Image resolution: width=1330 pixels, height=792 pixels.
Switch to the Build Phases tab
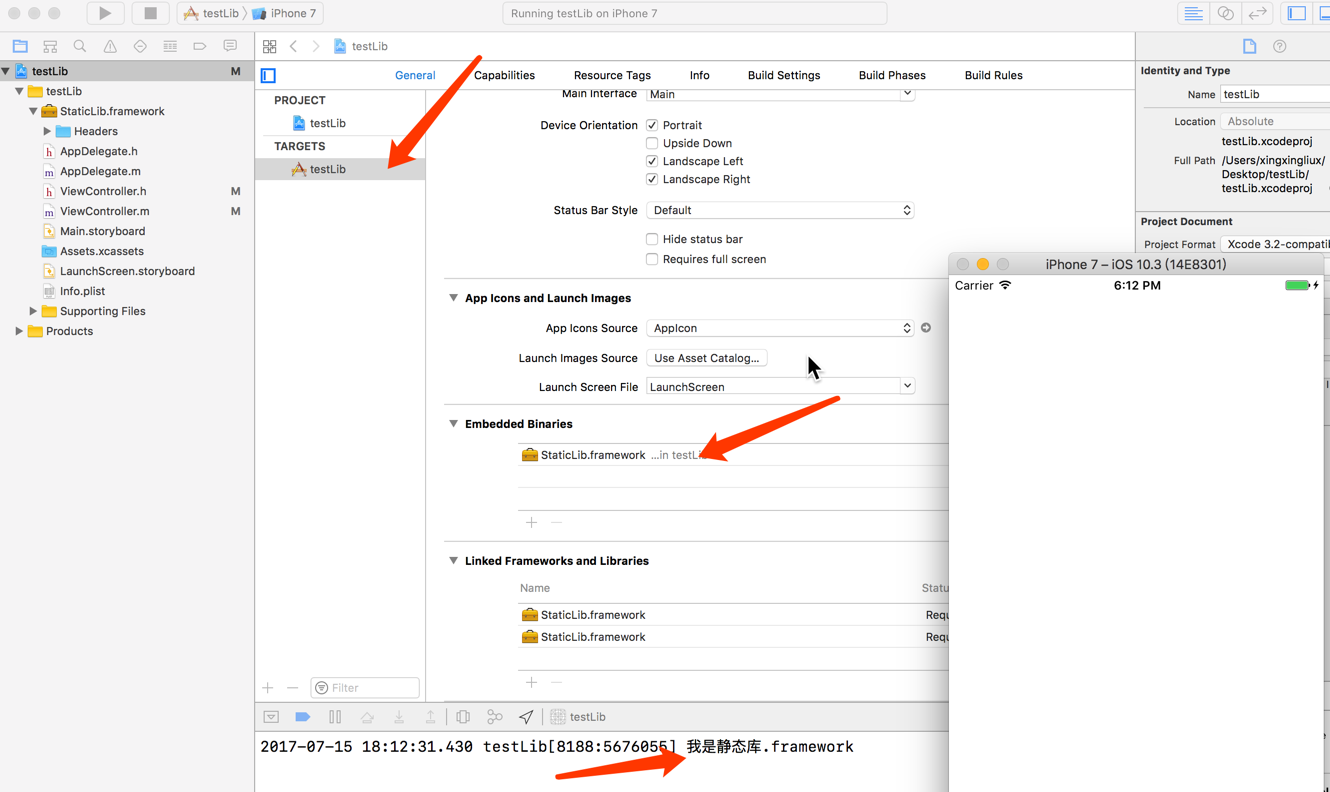tap(892, 75)
